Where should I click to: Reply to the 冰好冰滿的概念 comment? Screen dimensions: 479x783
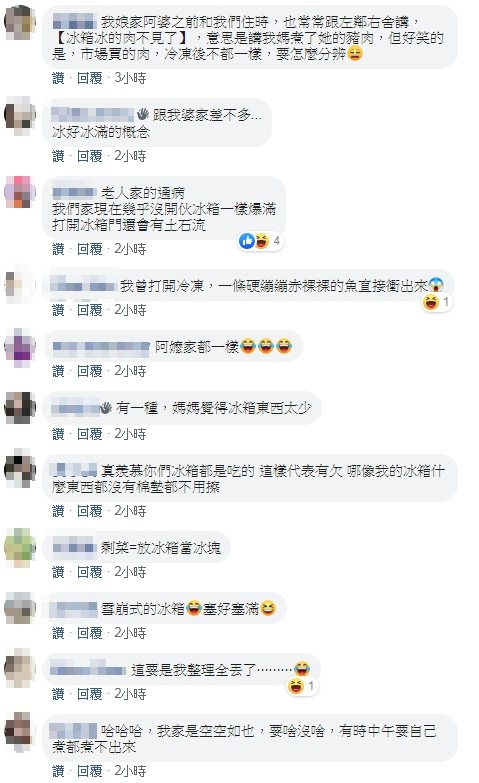[89, 156]
